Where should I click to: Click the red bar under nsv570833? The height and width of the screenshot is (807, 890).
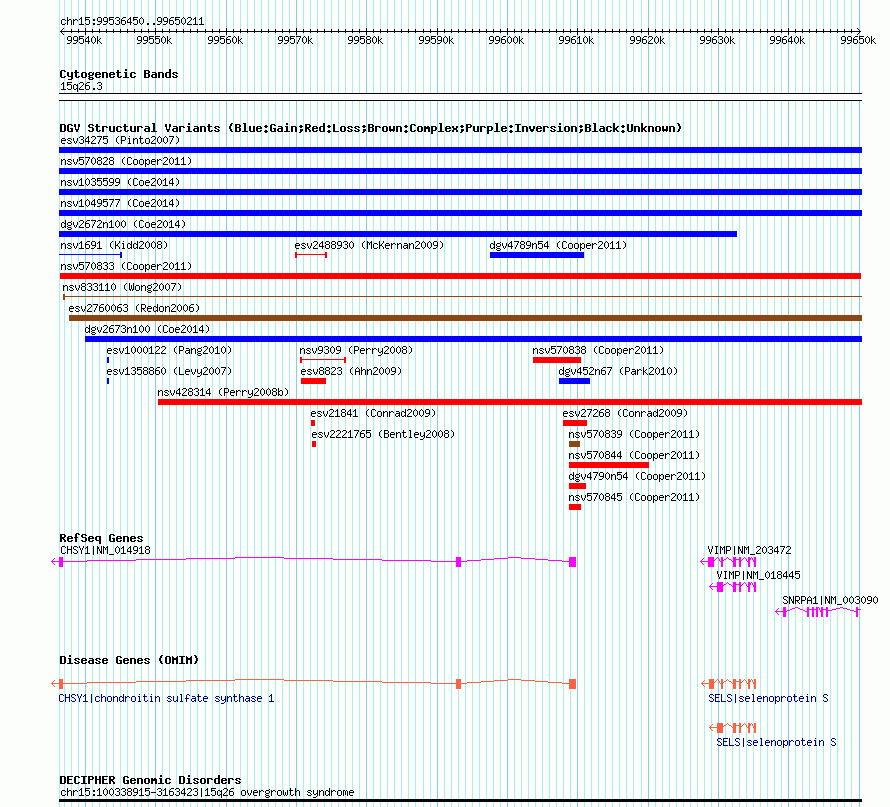460,276
